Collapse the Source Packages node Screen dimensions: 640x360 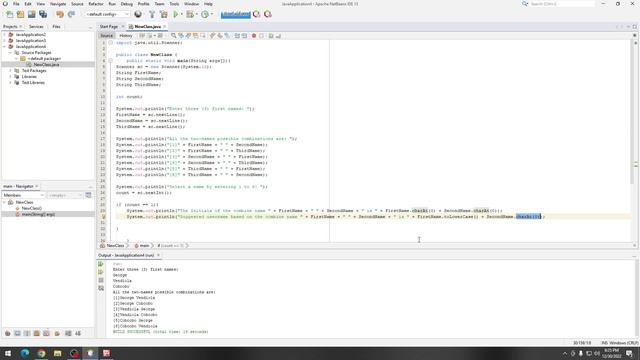[x=10, y=53]
